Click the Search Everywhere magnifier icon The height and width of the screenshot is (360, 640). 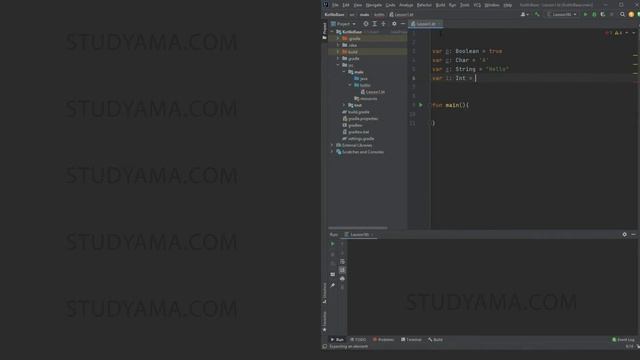(622, 14)
